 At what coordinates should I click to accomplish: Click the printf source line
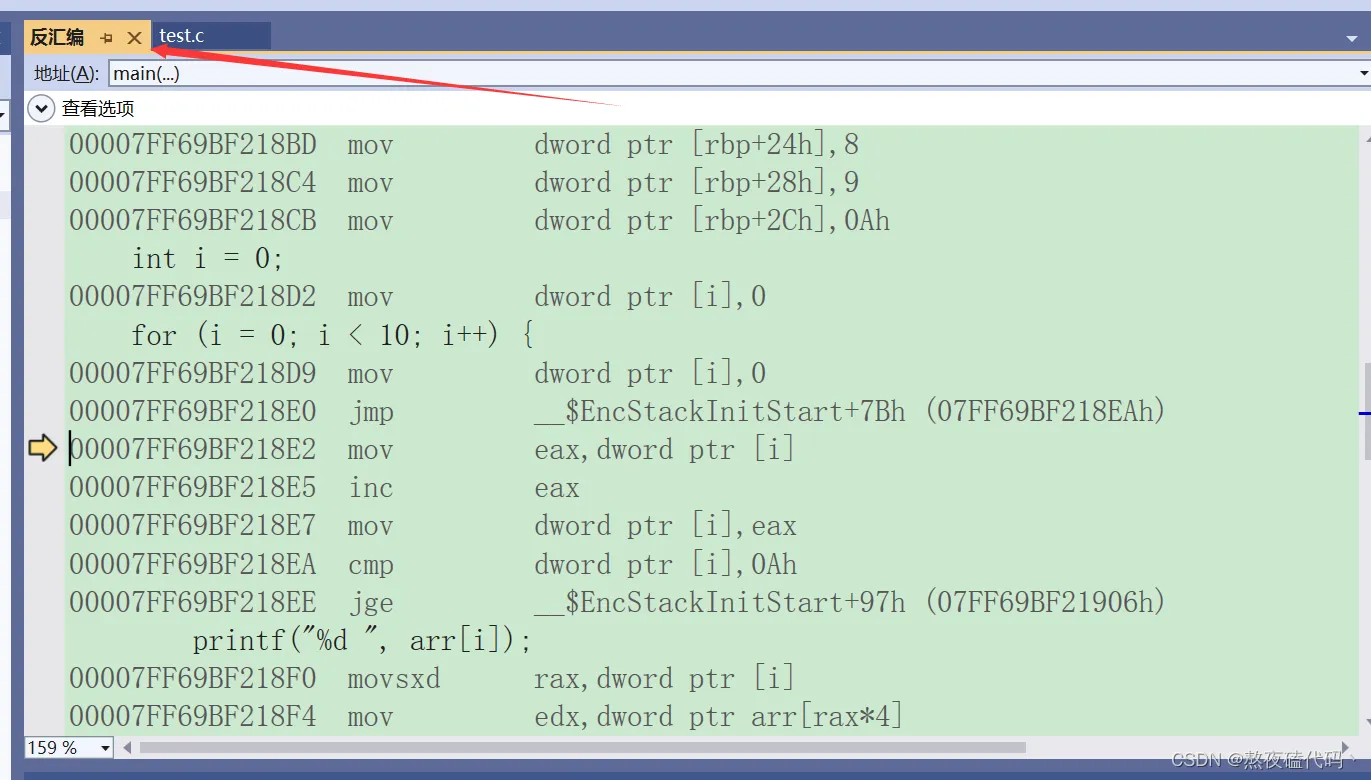[x=362, y=641]
